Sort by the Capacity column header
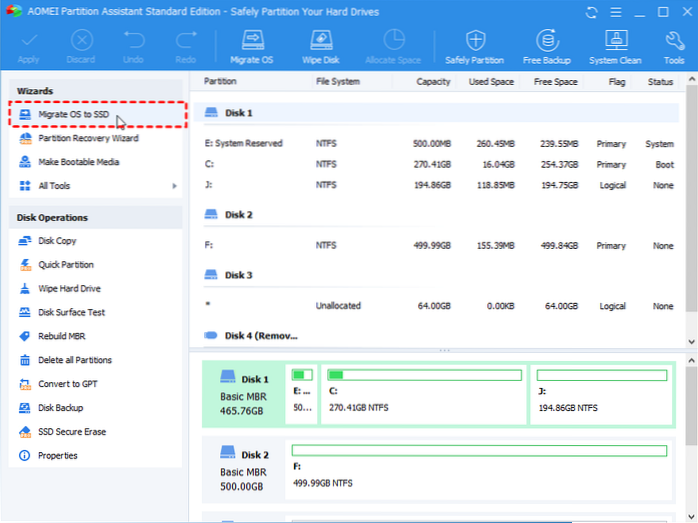 [433, 81]
